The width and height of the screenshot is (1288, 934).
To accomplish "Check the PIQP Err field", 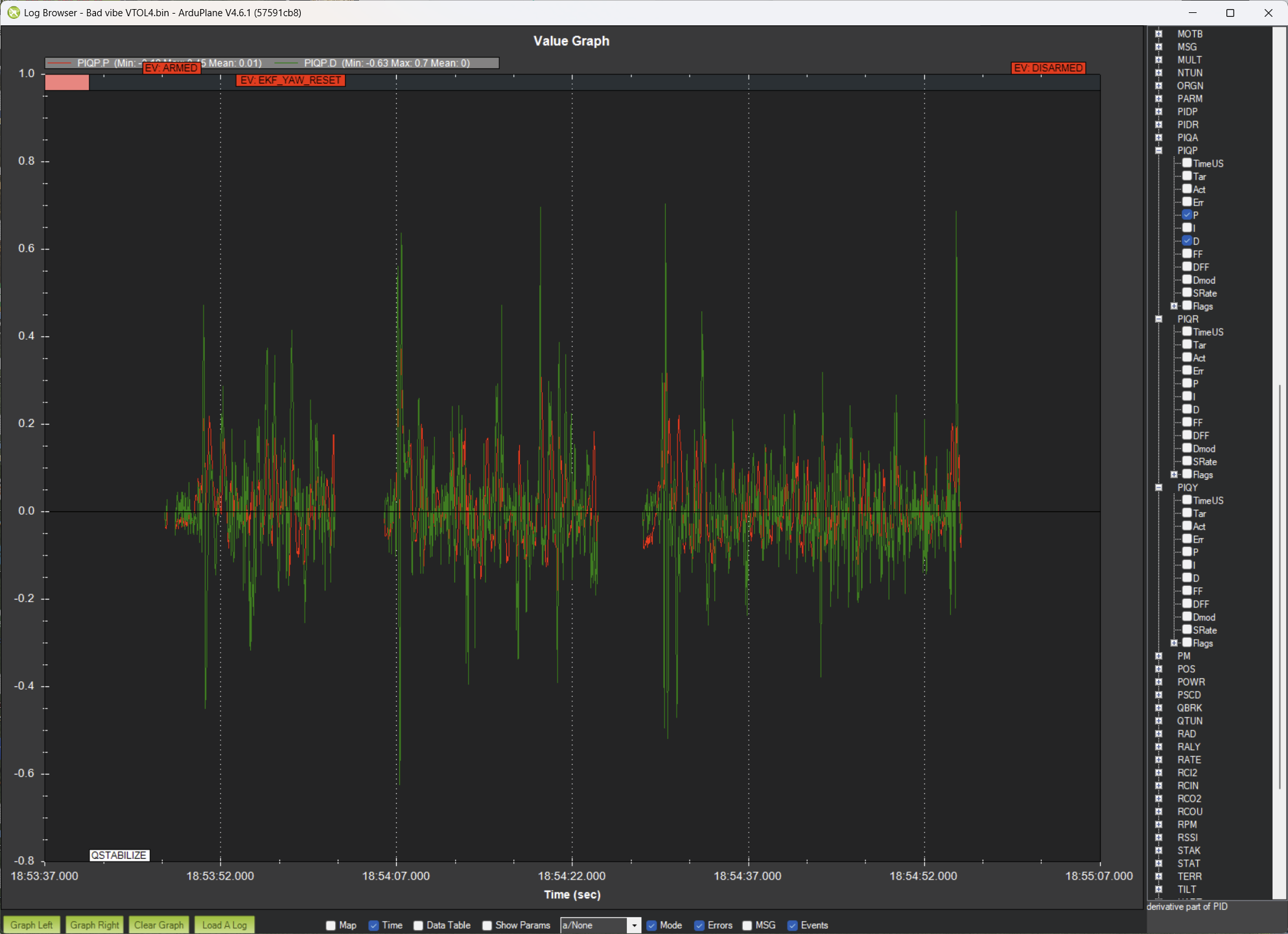I will [x=1187, y=202].
